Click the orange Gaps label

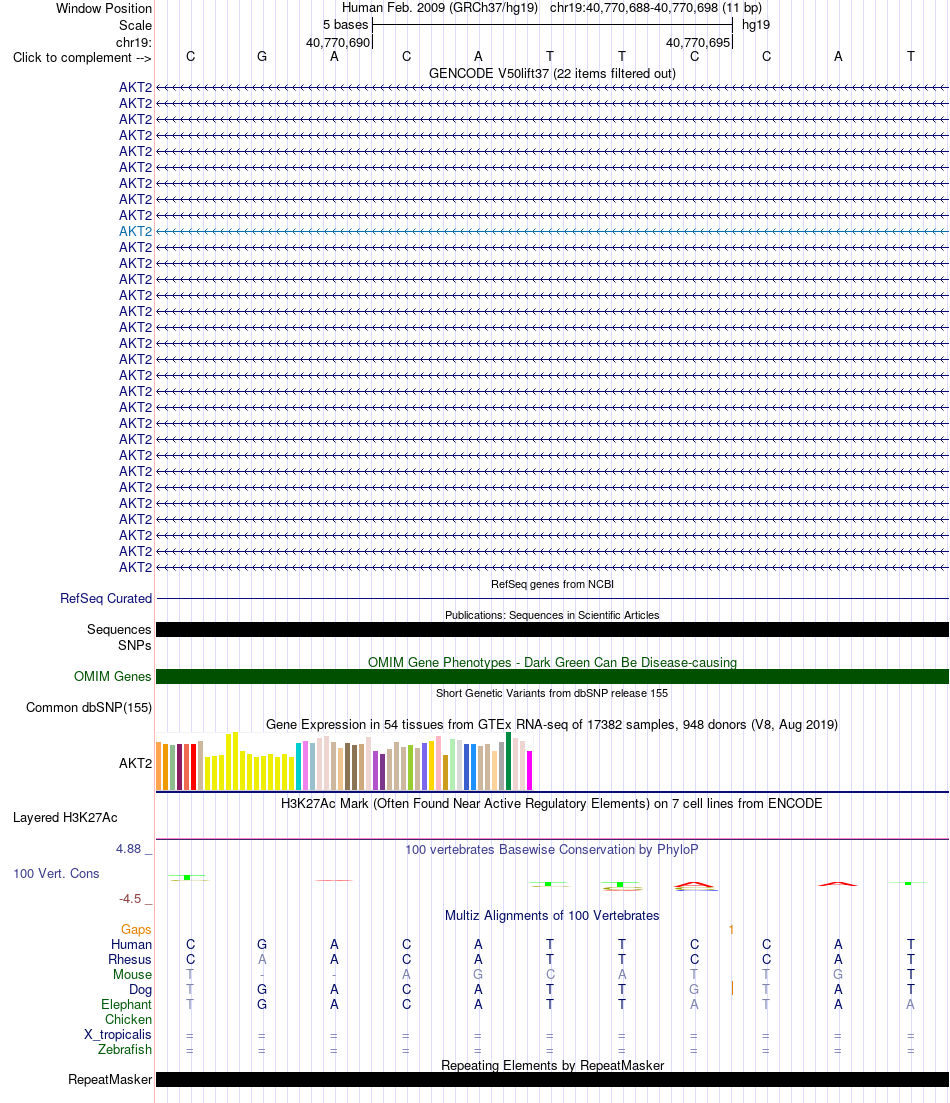pyautogui.click(x=136, y=929)
